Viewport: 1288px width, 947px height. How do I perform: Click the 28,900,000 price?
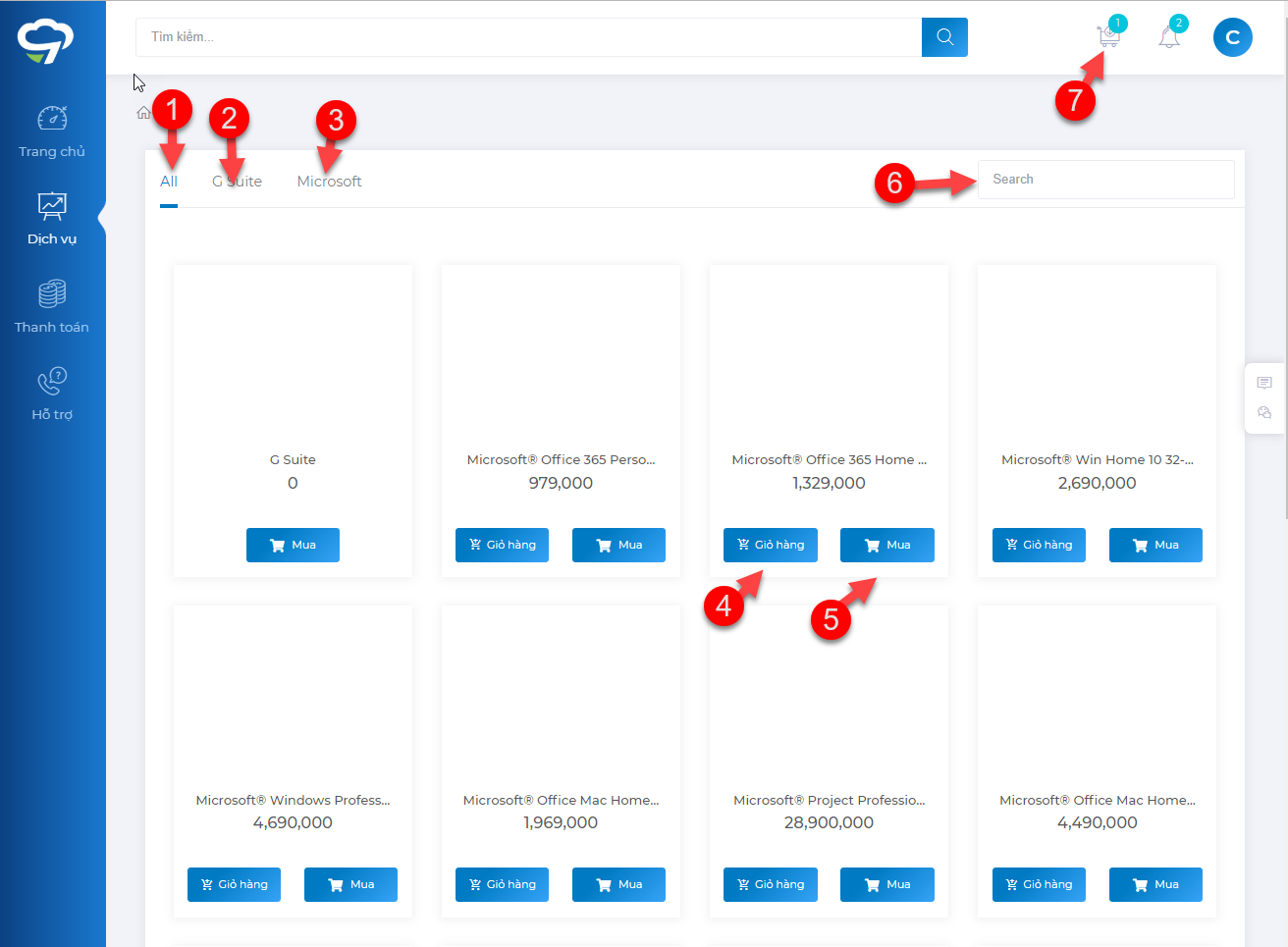point(829,822)
